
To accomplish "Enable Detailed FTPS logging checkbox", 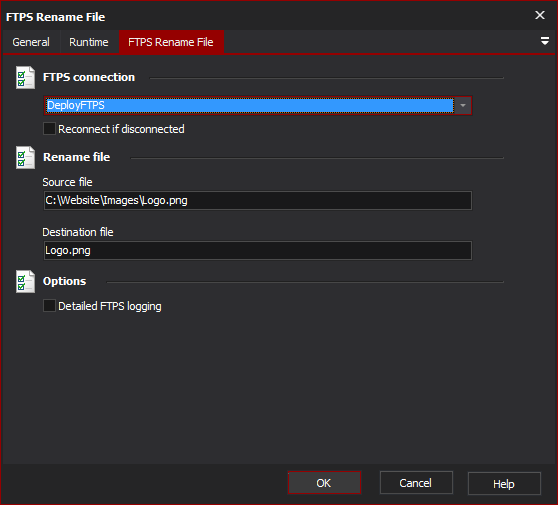I will point(49,306).
